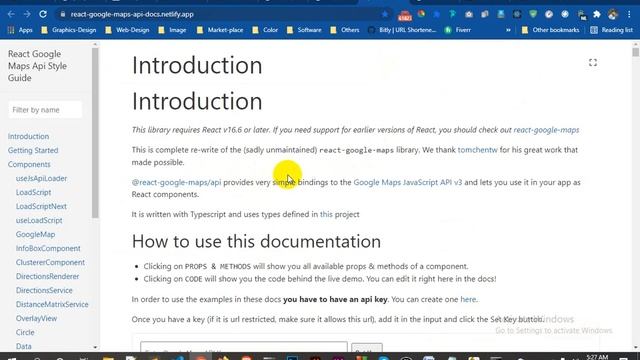640x360 pixels.
Task: Open the Image bookmark folder
Action: (x=172, y=30)
